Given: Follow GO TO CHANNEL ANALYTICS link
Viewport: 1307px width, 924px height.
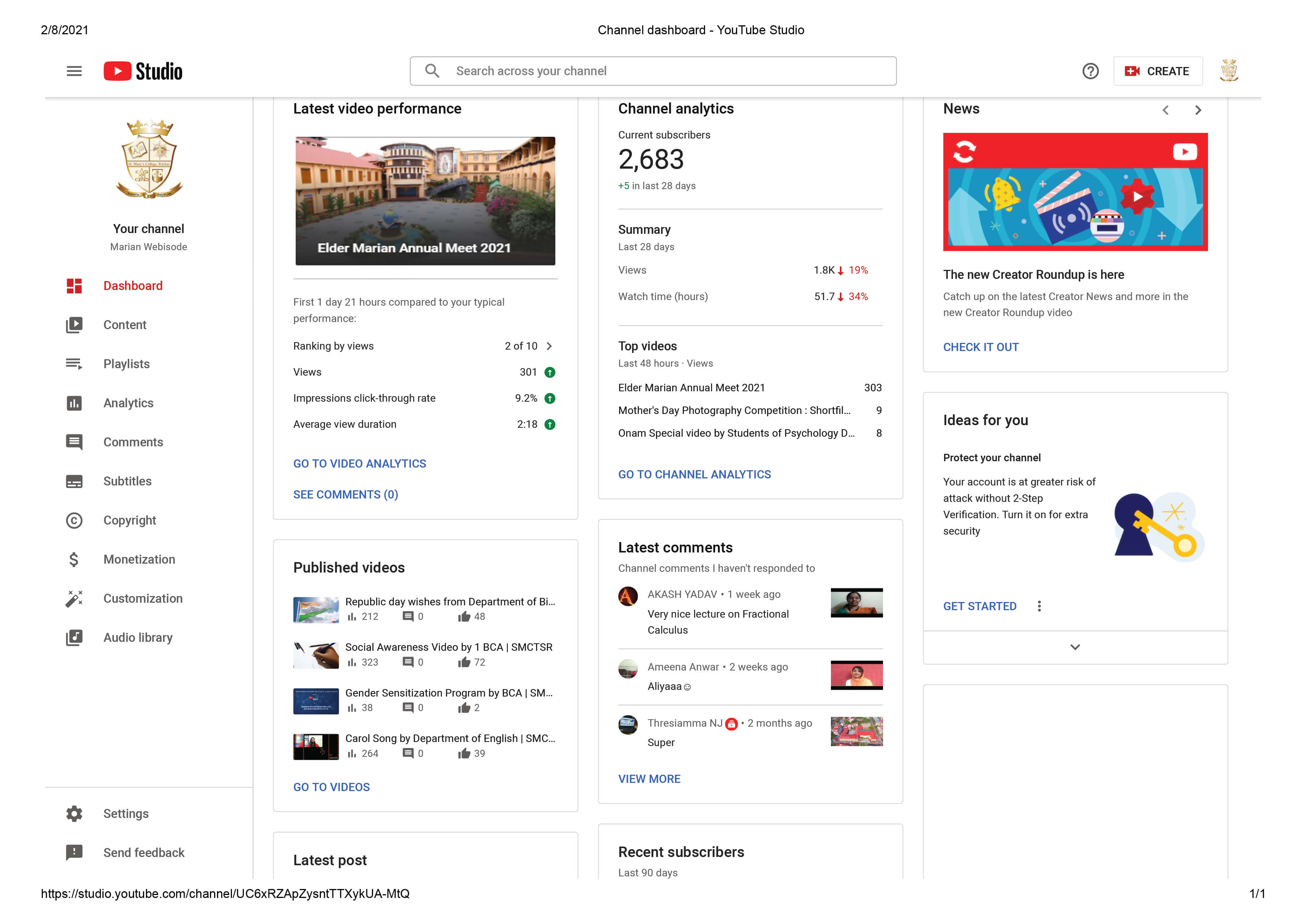Looking at the screenshot, I should [x=695, y=475].
